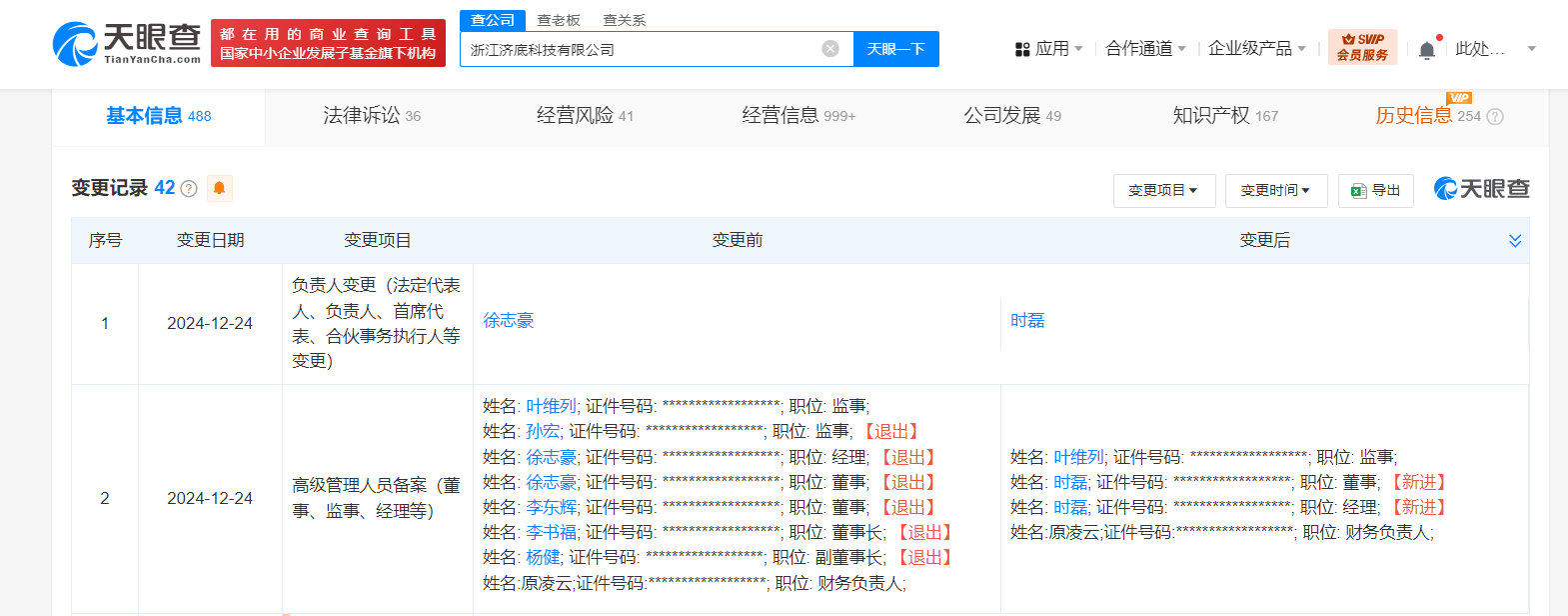Subscribe via the orange bell next to 变更记录
Viewport: 1568px width, 616px height.
pos(219,188)
